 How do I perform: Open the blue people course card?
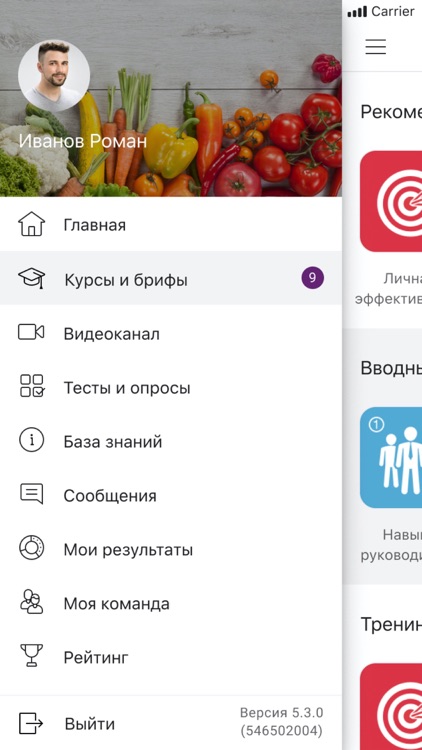click(391, 457)
